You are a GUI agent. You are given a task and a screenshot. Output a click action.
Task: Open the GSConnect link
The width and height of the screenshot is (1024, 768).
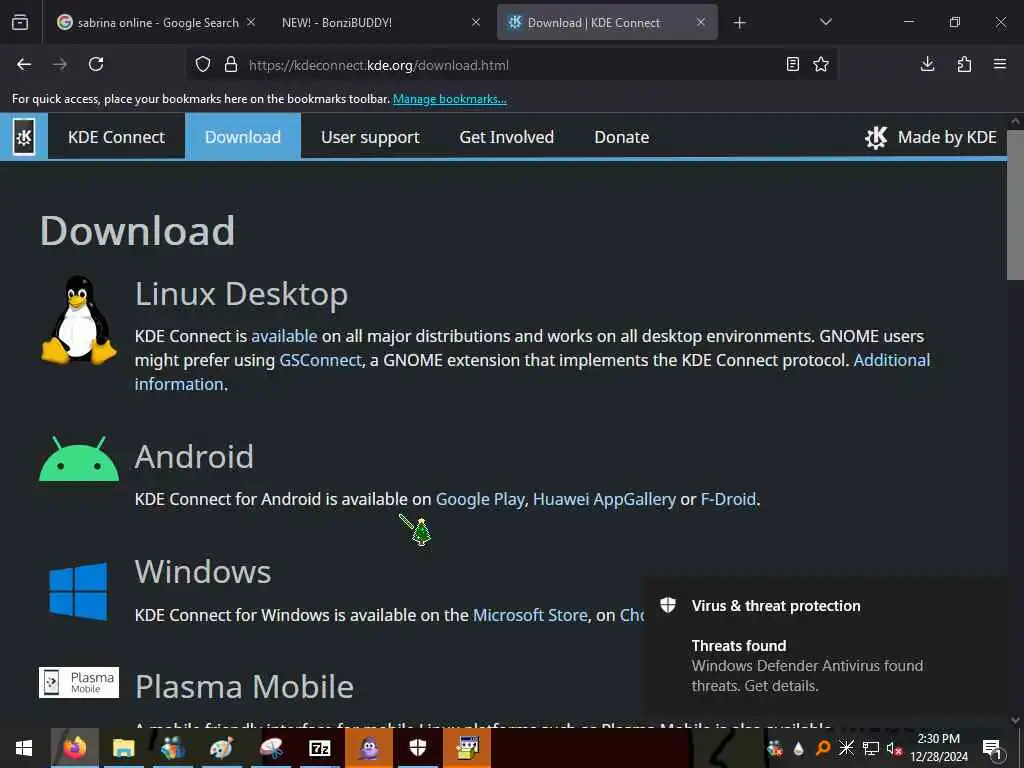[320, 360]
